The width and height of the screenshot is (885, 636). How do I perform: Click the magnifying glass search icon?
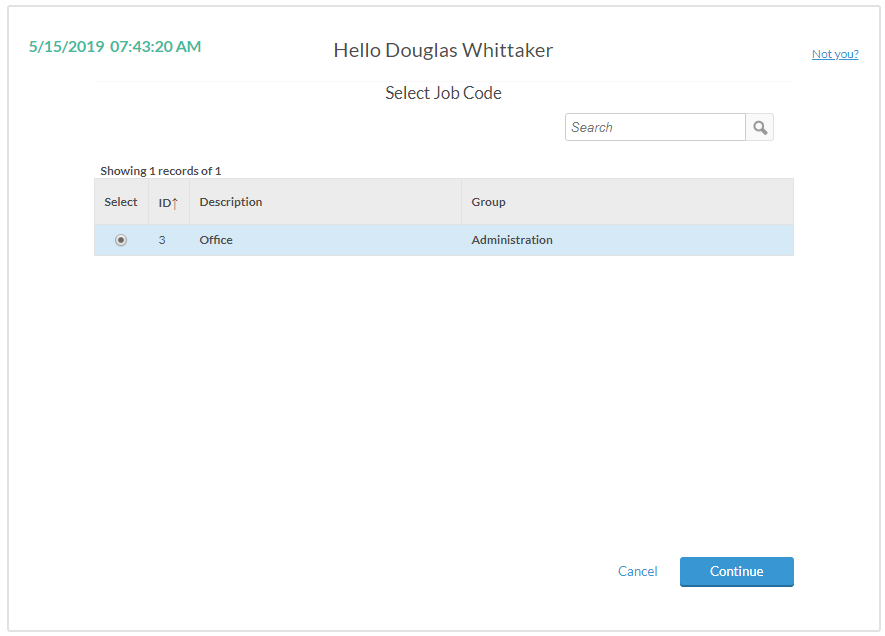pos(760,127)
